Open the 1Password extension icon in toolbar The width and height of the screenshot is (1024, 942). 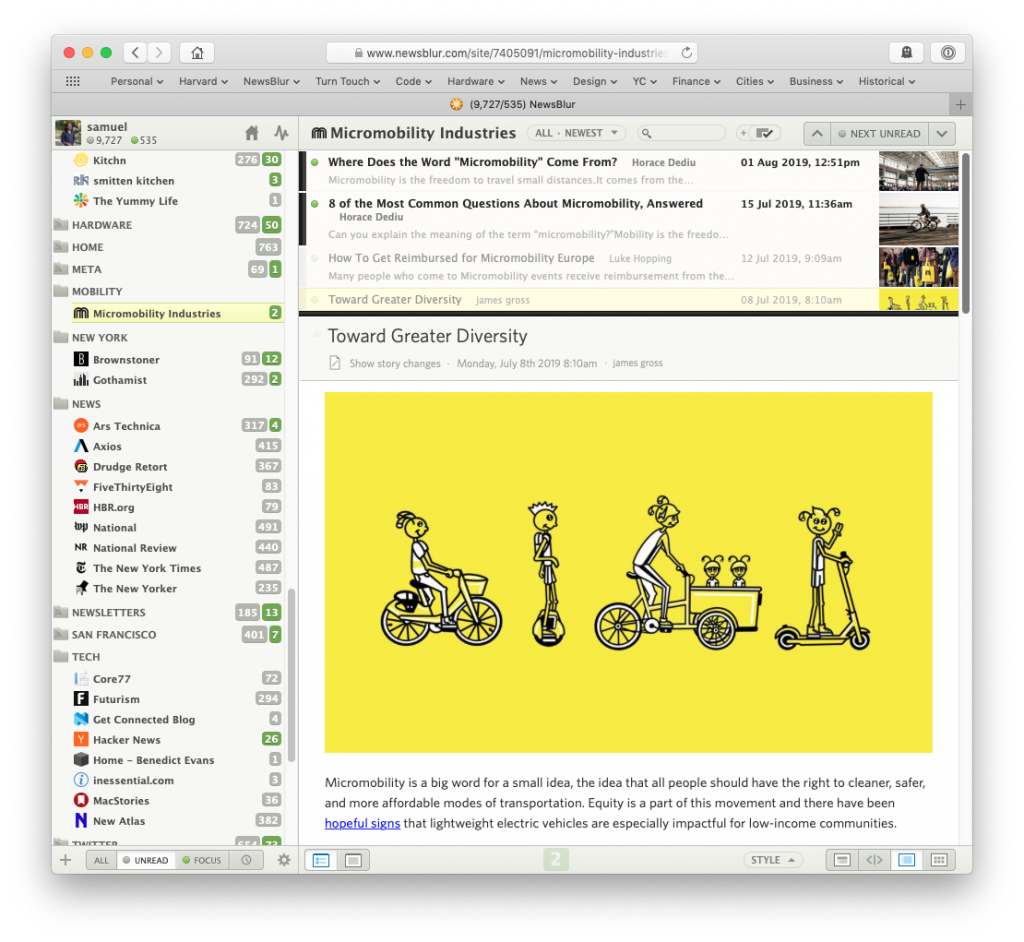coord(947,53)
